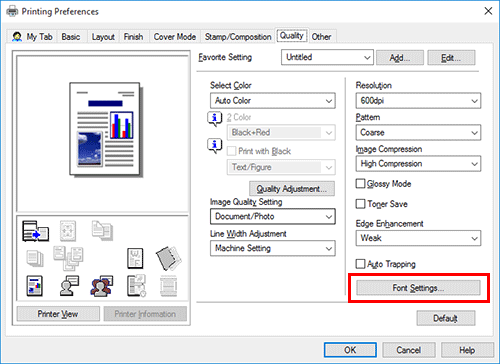Open the Pattern dropdown showing Coarse
This screenshot has height=364, width=500.
point(418,133)
